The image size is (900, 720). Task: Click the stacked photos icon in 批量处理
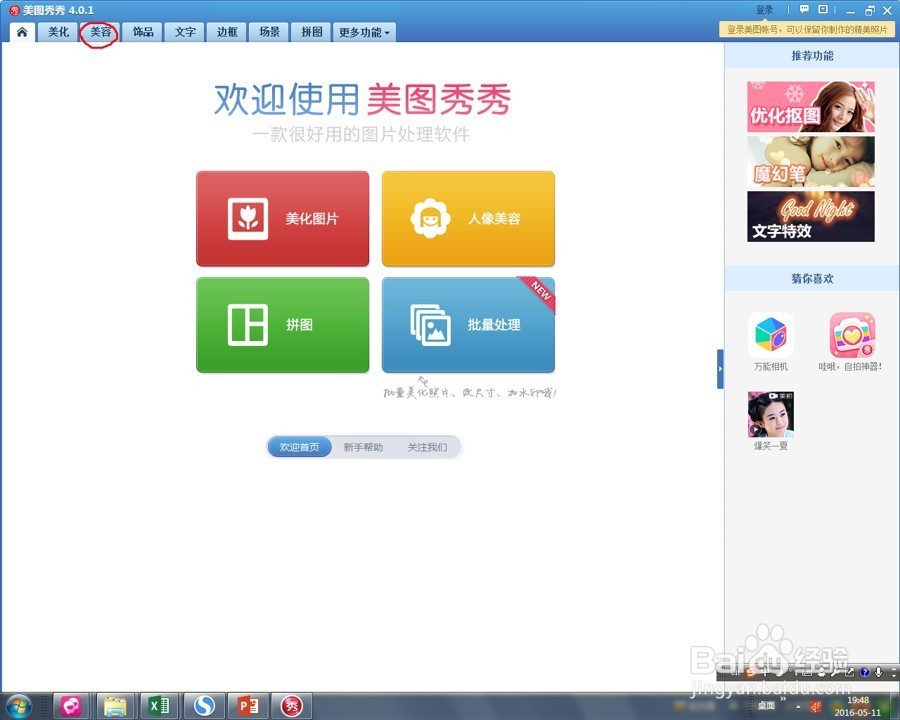pos(430,325)
